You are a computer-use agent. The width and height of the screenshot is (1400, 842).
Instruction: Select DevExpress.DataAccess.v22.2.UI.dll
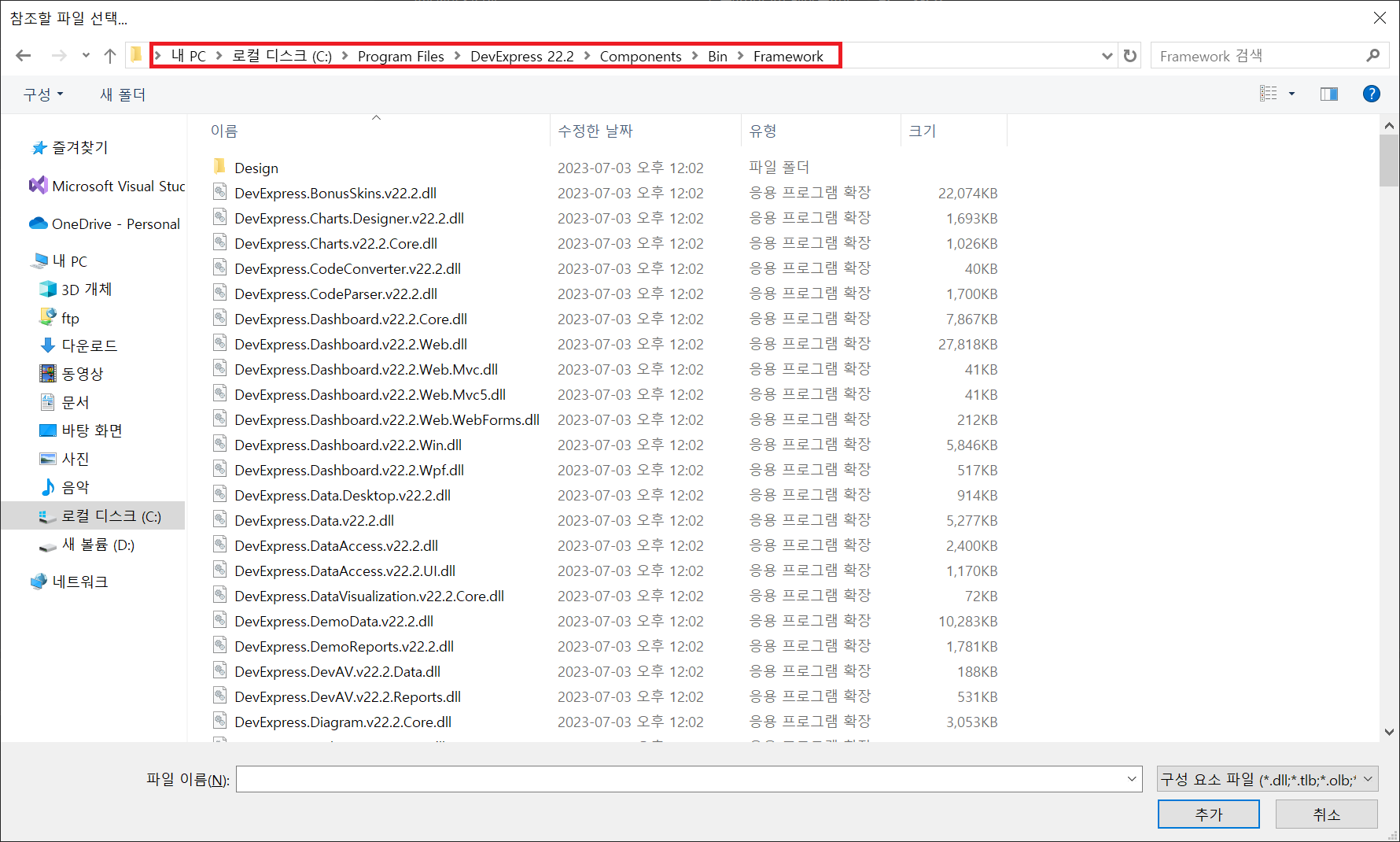(344, 571)
